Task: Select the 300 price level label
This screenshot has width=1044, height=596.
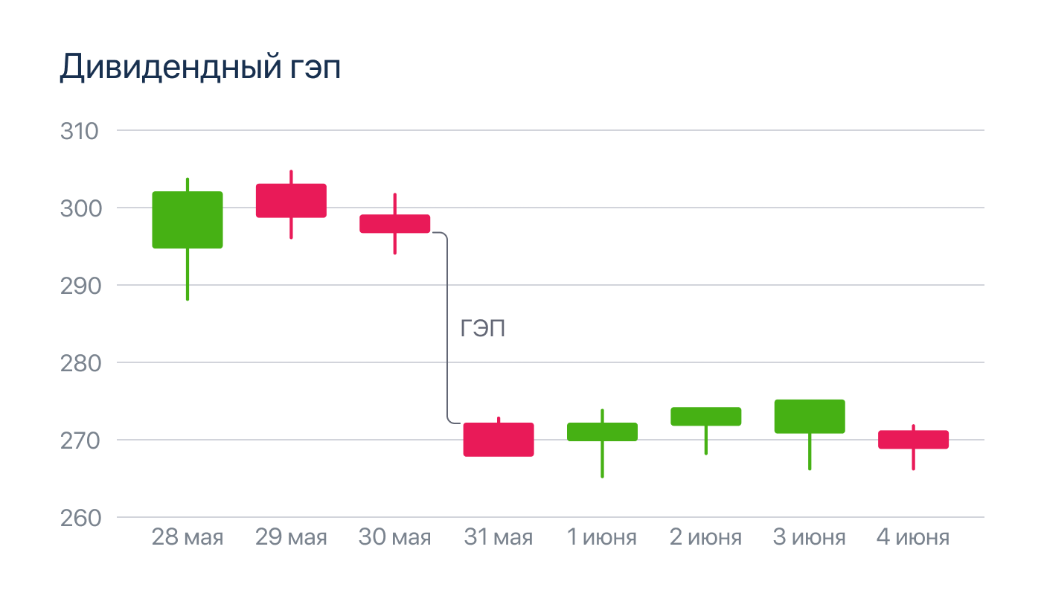Action: point(83,208)
